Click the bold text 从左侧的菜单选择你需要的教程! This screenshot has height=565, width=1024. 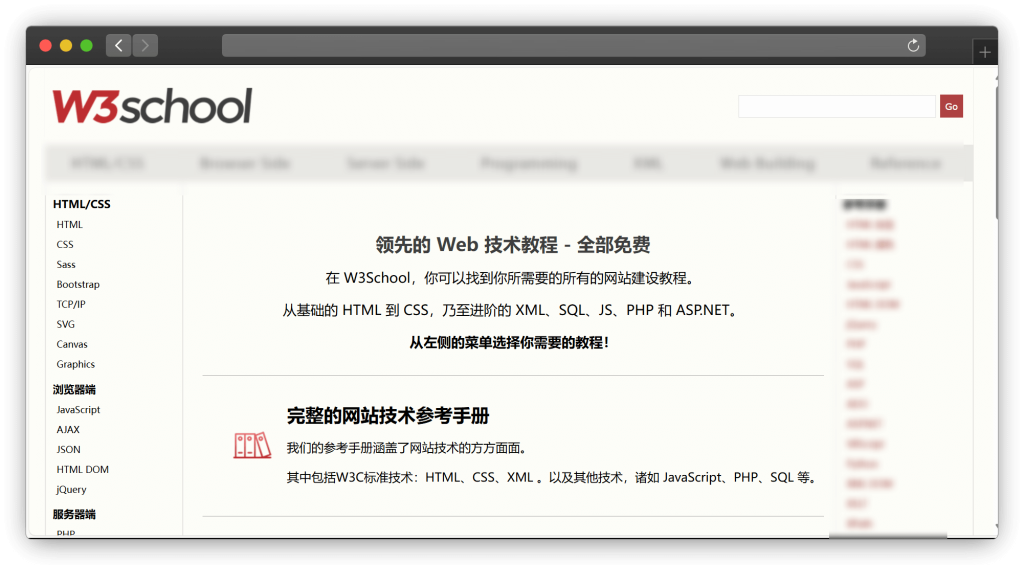(509, 342)
